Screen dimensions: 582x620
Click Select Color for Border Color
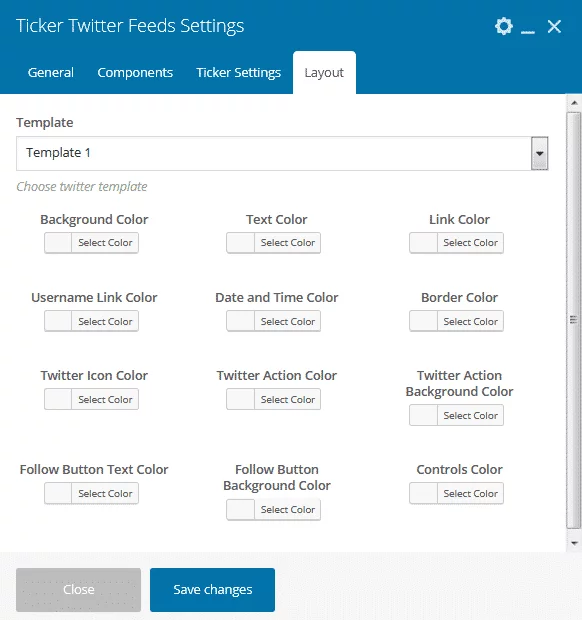[x=471, y=321]
